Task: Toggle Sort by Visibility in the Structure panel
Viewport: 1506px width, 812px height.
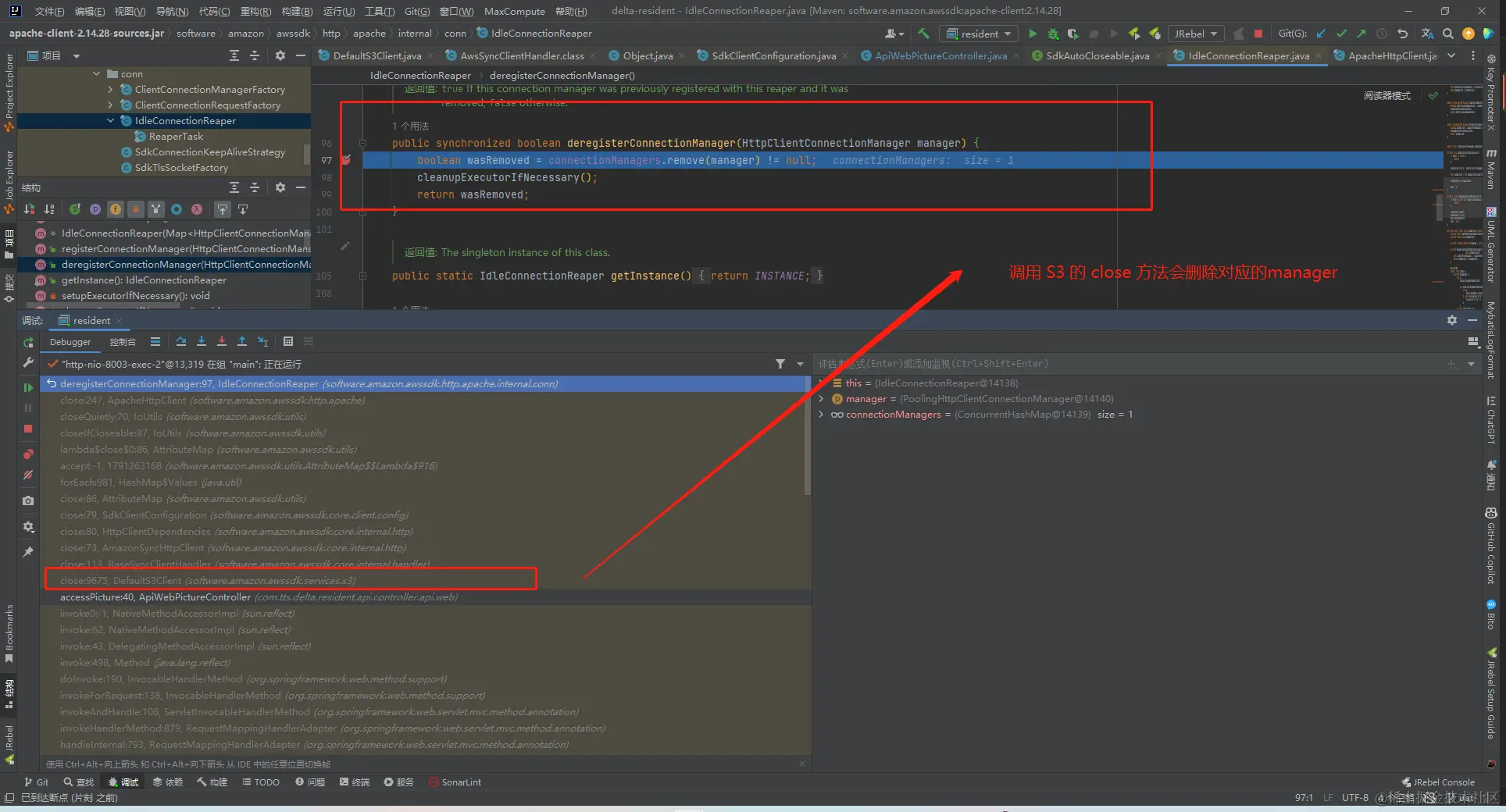Action: pos(29,209)
